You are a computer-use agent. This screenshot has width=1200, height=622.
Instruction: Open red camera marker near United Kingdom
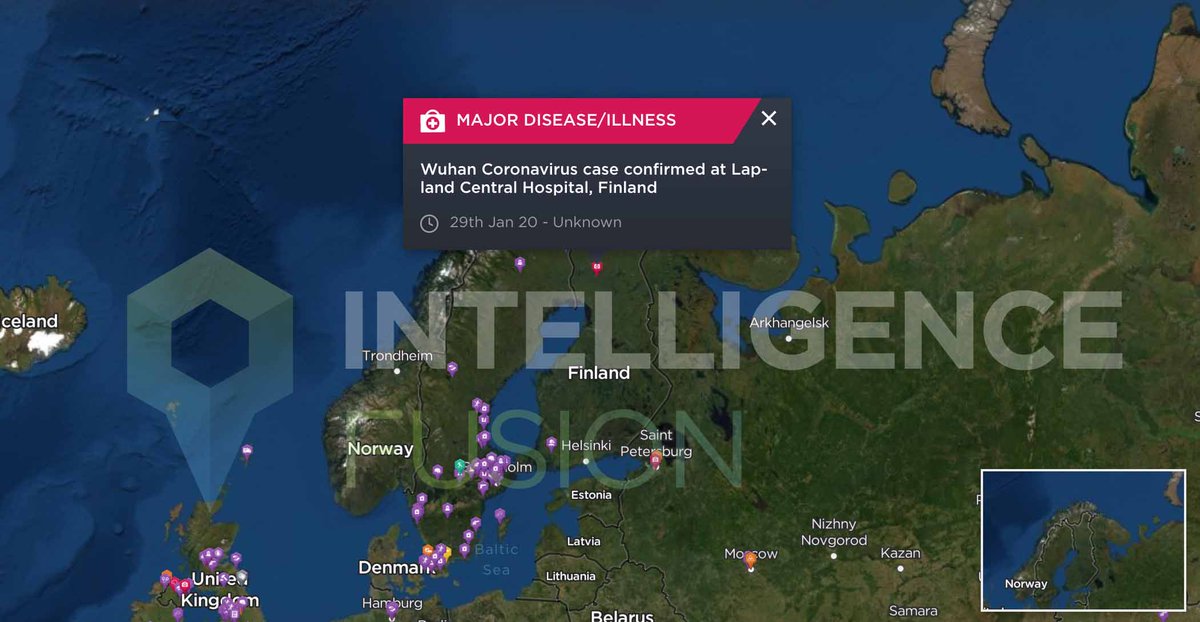point(185,585)
